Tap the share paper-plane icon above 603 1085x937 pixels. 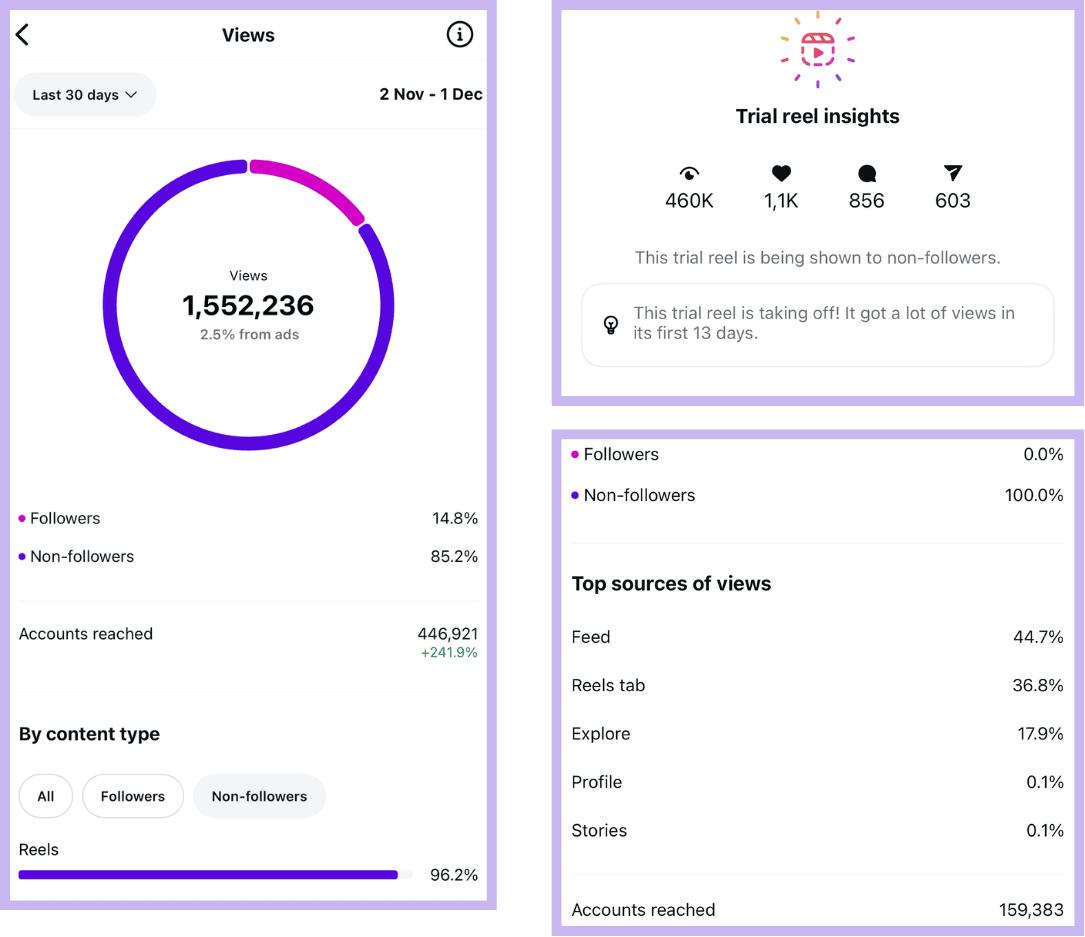[952, 174]
